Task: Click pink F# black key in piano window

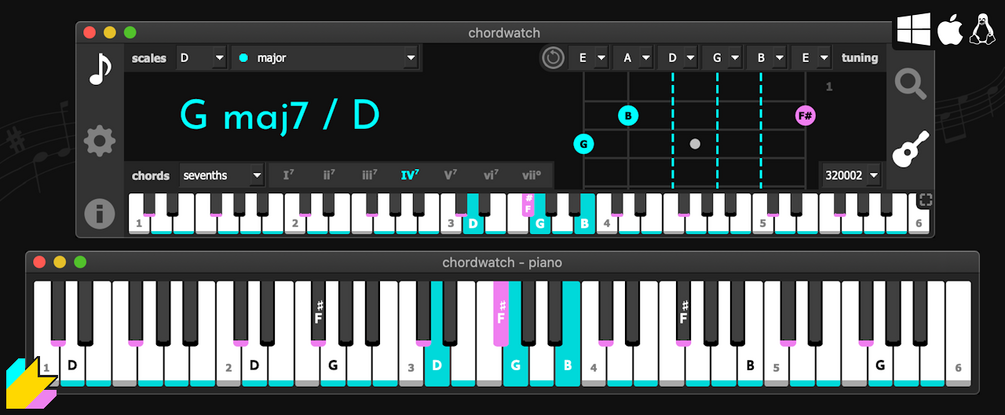Action: pos(501,313)
